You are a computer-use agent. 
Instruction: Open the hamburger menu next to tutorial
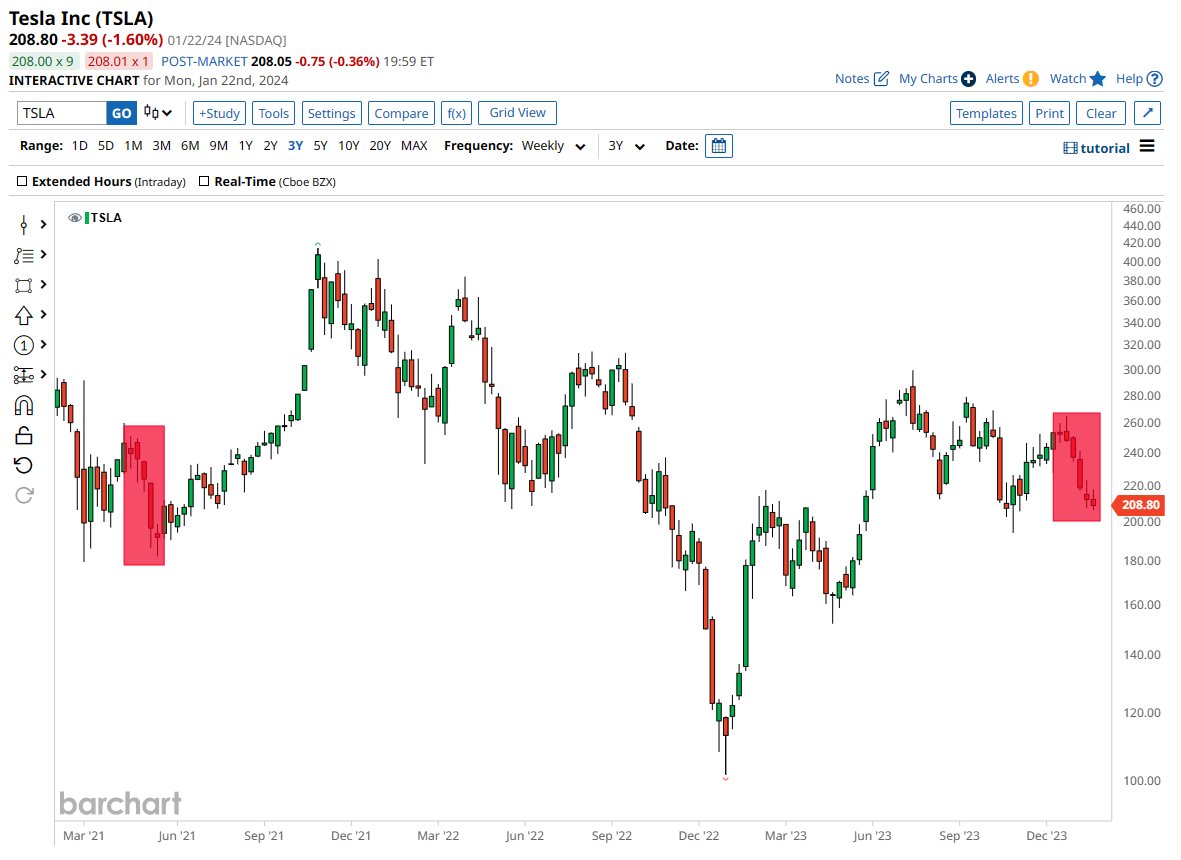pyautogui.click(x=1147, y=146)
